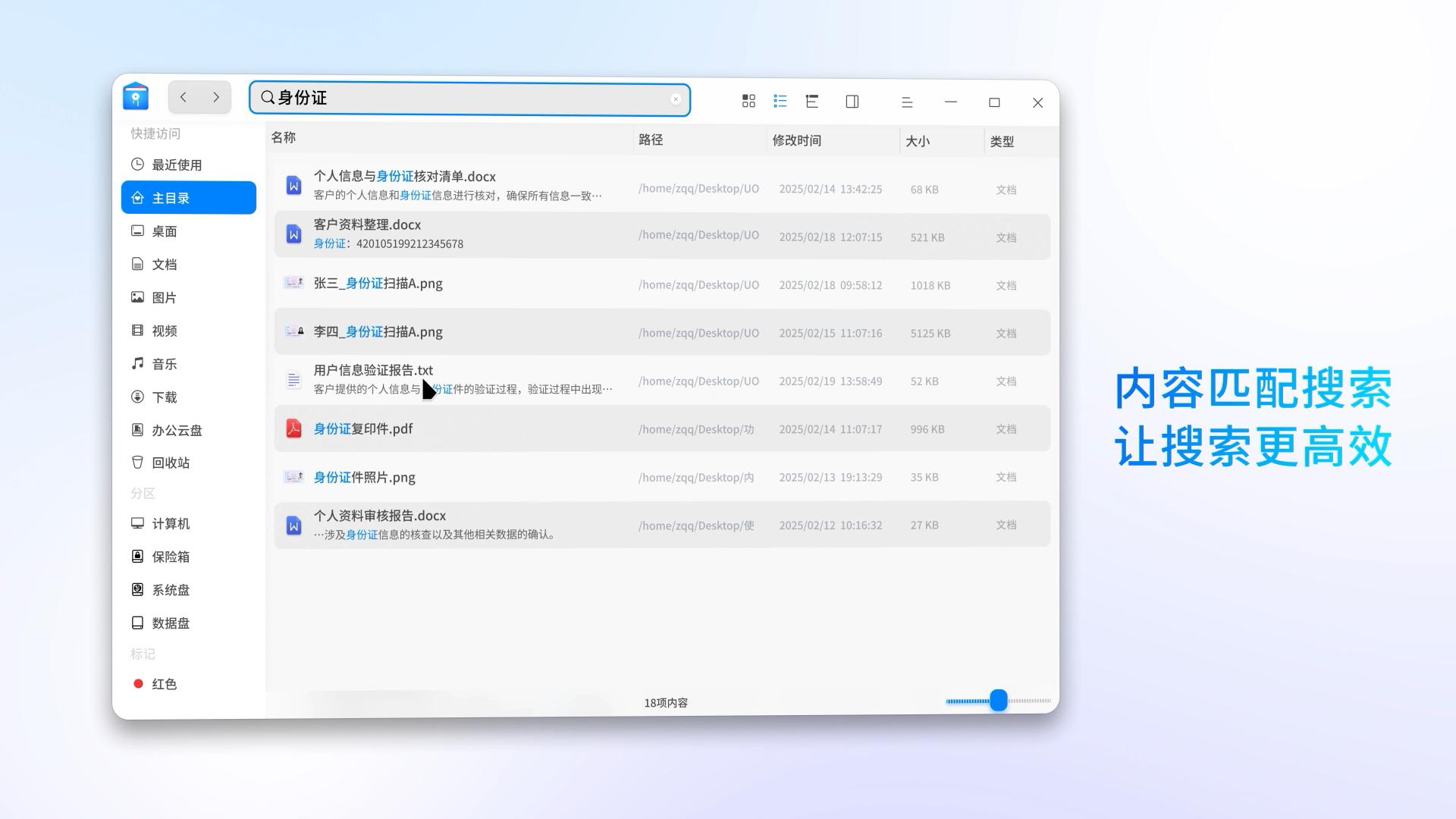1456x819 pixels.
Task: Select 客户资料整理.docx result row
Action: [367, 225]
